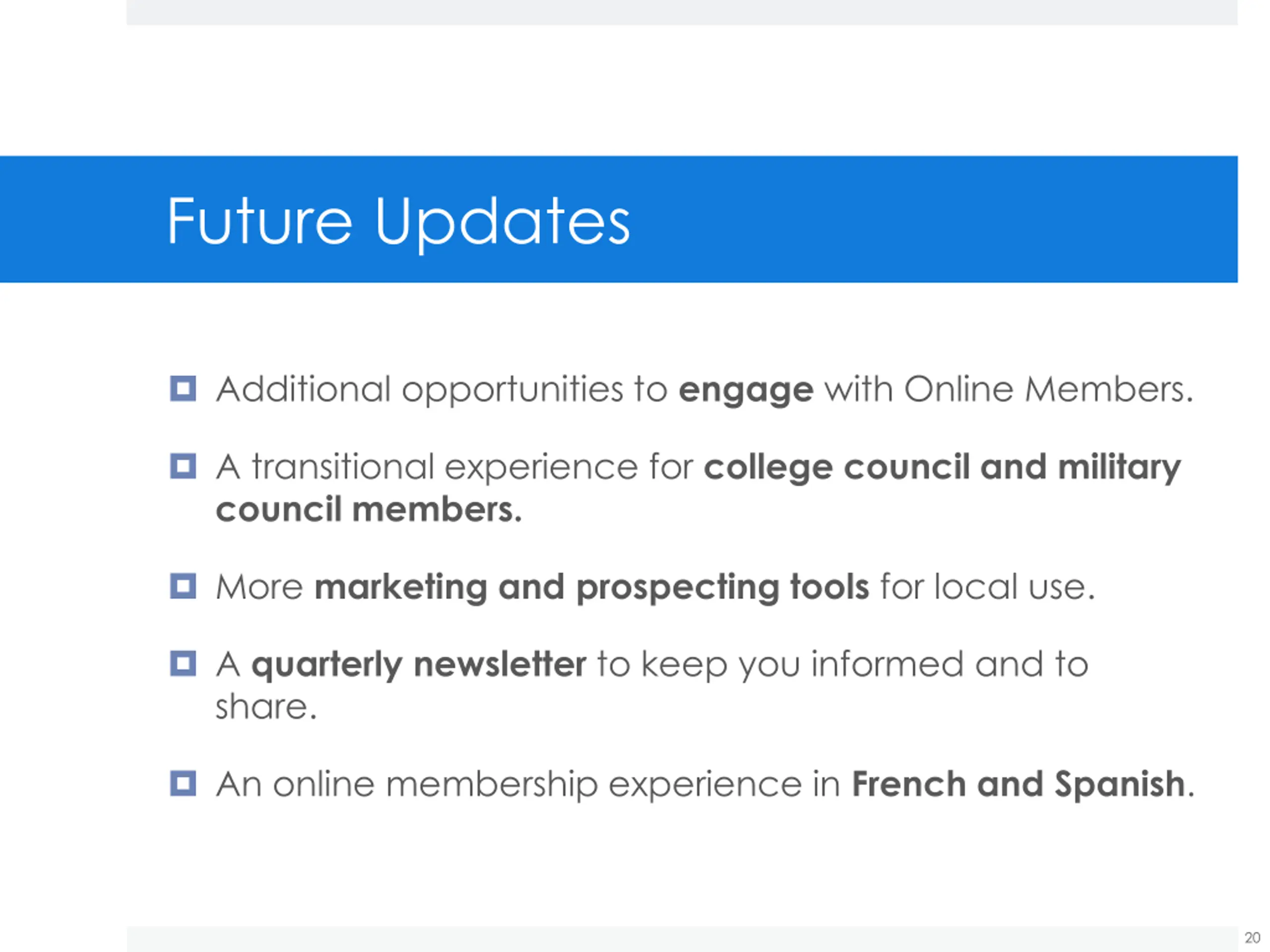Screen dimensions: 1270x952
Task: Click the bullet before "An online membership"
Action: point(183,783)
